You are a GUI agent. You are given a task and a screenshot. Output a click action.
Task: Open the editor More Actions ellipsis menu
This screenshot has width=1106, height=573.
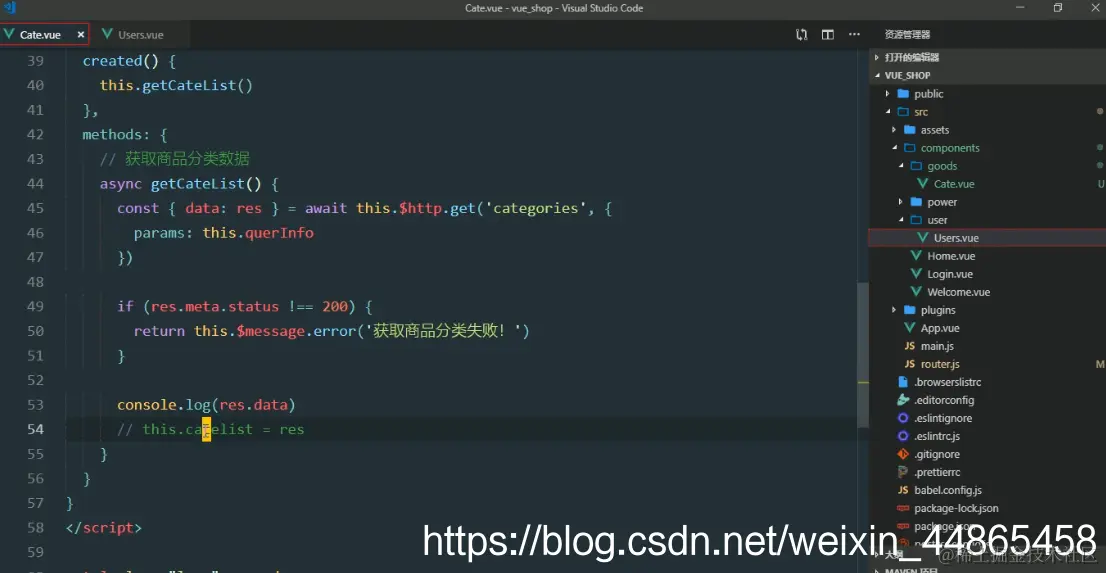point(854,34)
